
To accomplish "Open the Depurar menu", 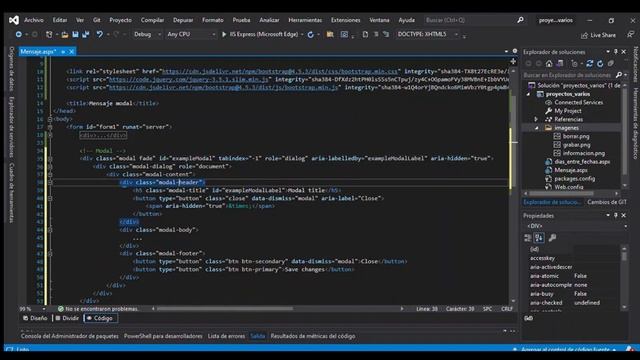I will click(x=183, y=20).
